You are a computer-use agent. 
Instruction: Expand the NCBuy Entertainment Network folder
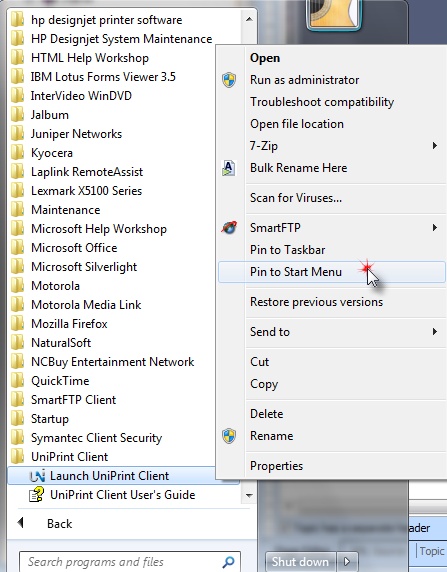click(112, 362)
